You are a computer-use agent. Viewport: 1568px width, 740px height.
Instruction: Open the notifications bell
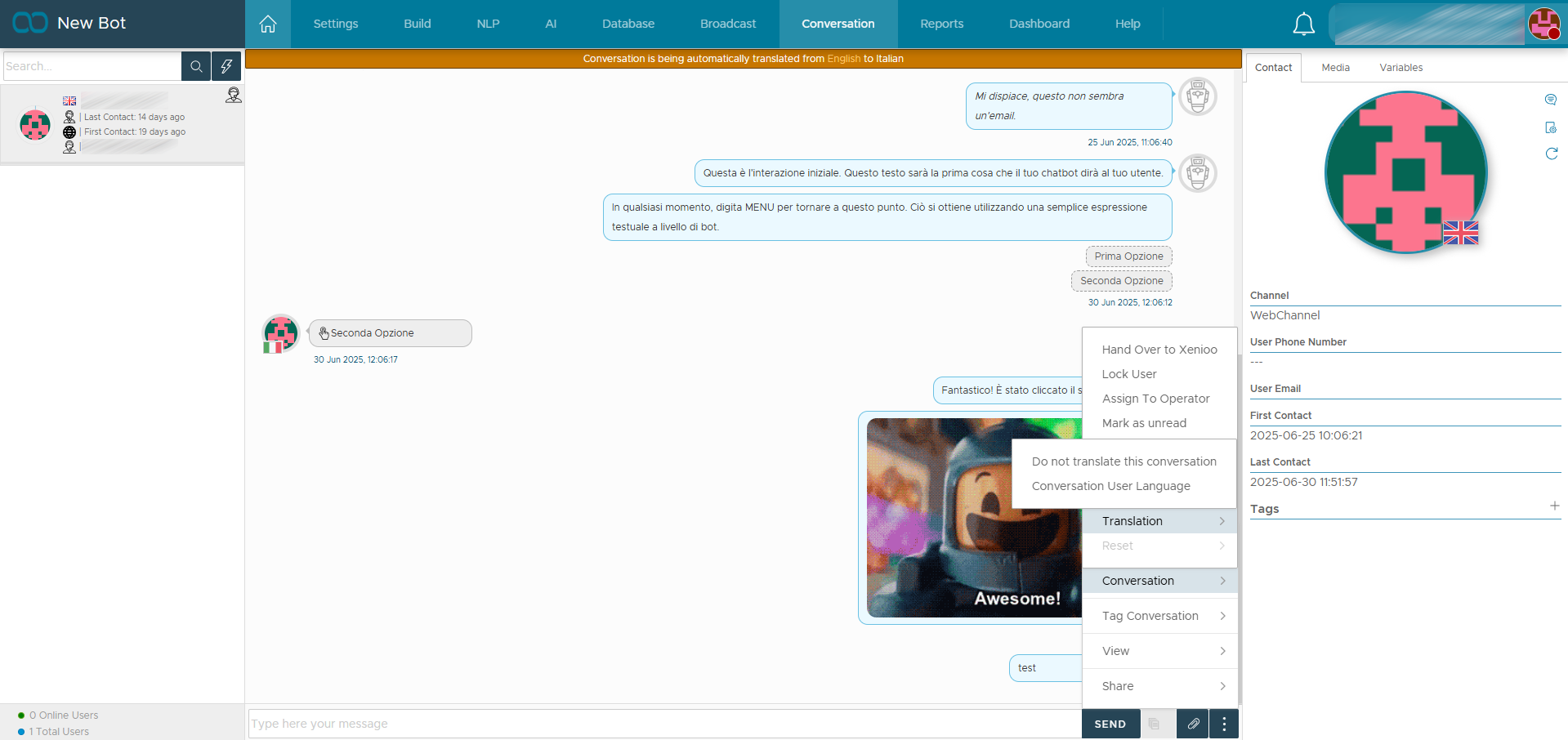1303,25
